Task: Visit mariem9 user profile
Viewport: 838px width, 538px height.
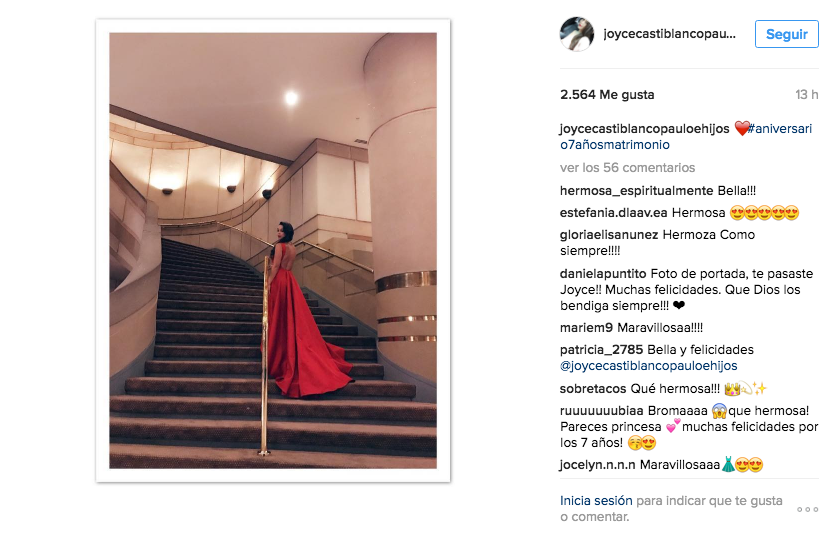Action: (586, 328)
